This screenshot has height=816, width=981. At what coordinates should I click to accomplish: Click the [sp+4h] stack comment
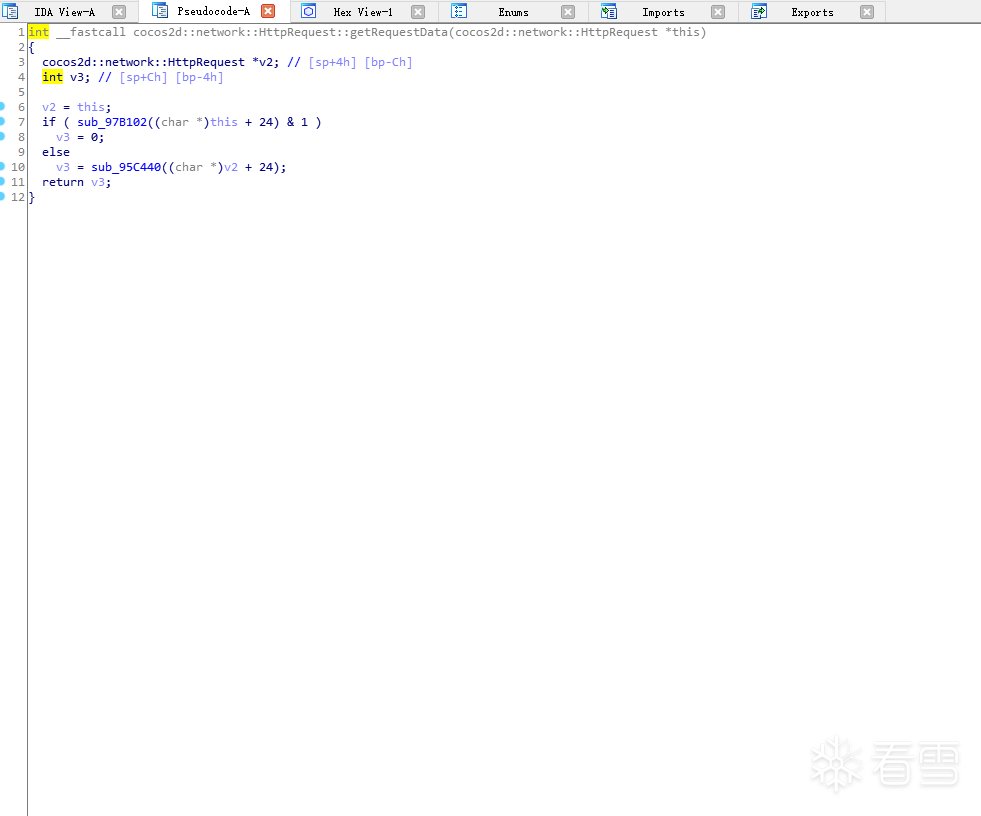click(x=332, y=62)
